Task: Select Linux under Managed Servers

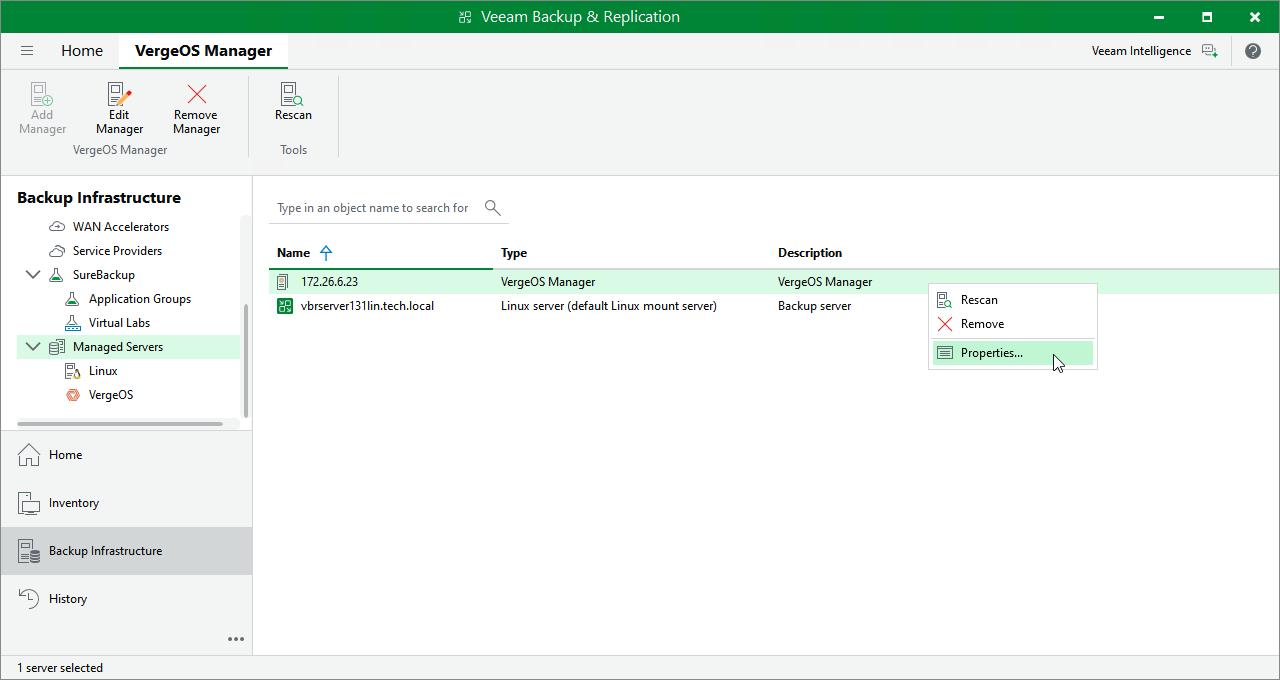Action: point(103,371)
